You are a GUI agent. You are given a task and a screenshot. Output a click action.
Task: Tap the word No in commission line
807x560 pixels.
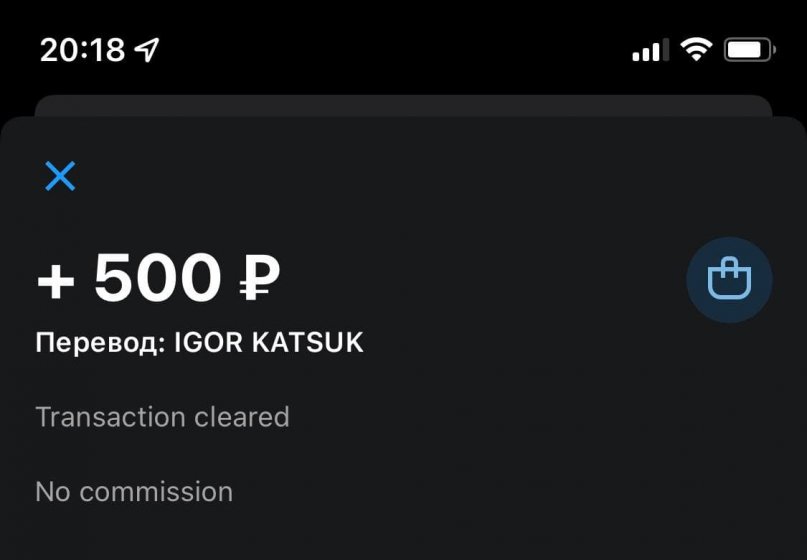[53, 492]
